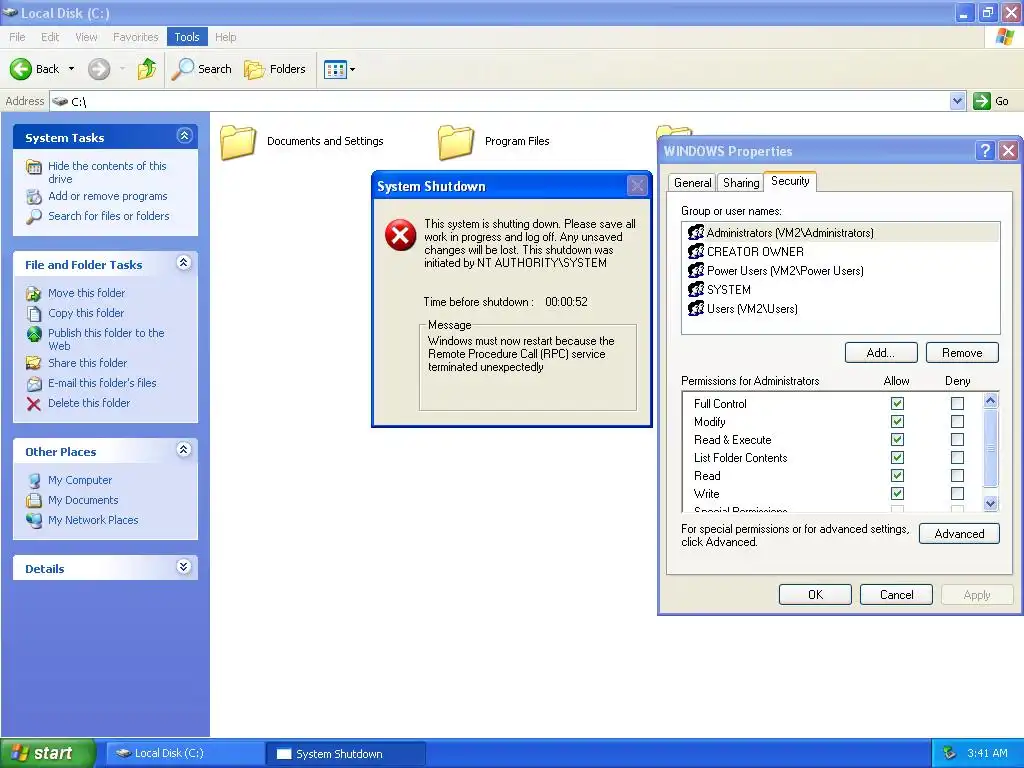Toggle Allow checkbox for Full Control
Screen dimensions: 1024x768
pos(897,404)
